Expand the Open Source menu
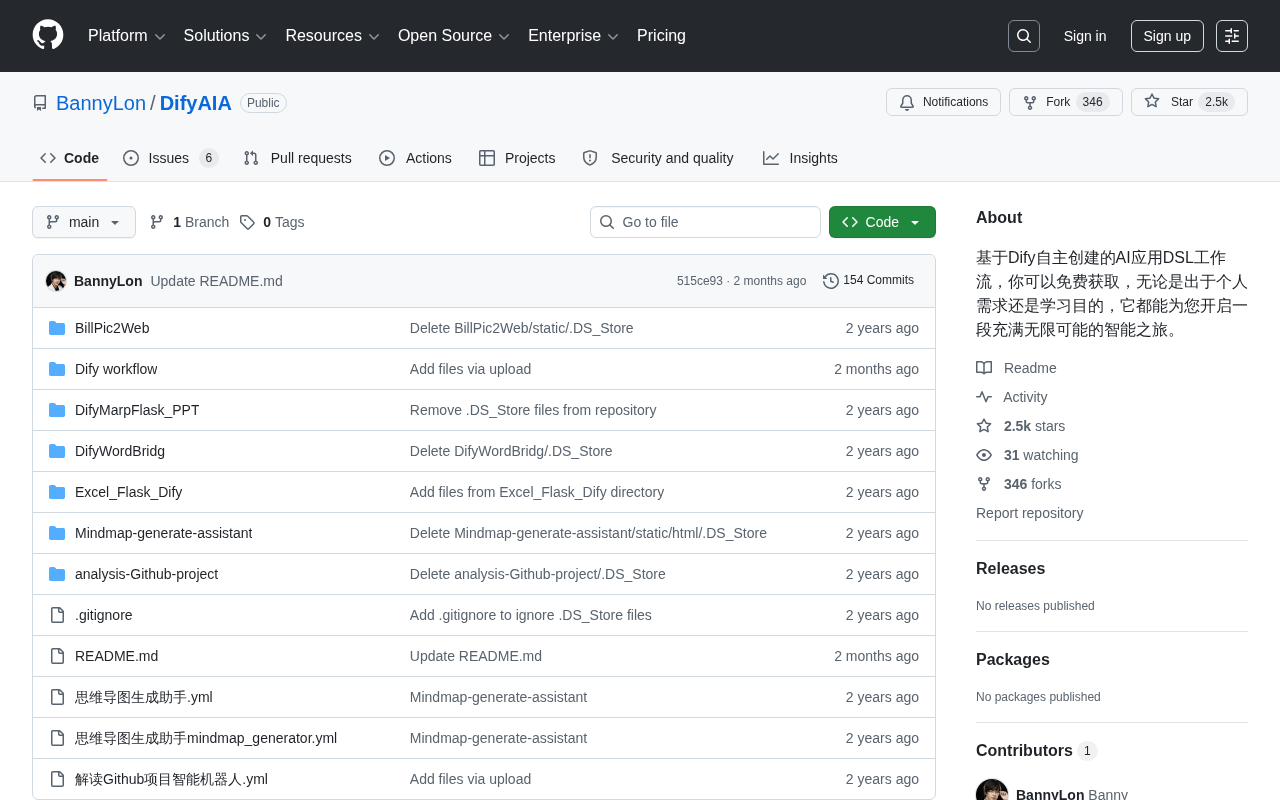The height and width of the screenshot is (800, 1280). pyautogui.click(x=454, y=36)
